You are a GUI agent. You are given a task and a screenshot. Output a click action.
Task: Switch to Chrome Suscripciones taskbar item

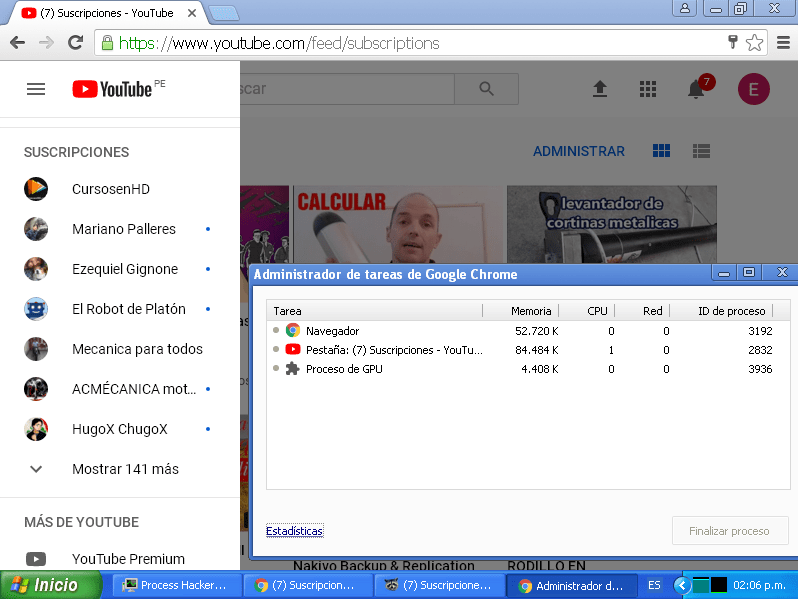(307, 585)
